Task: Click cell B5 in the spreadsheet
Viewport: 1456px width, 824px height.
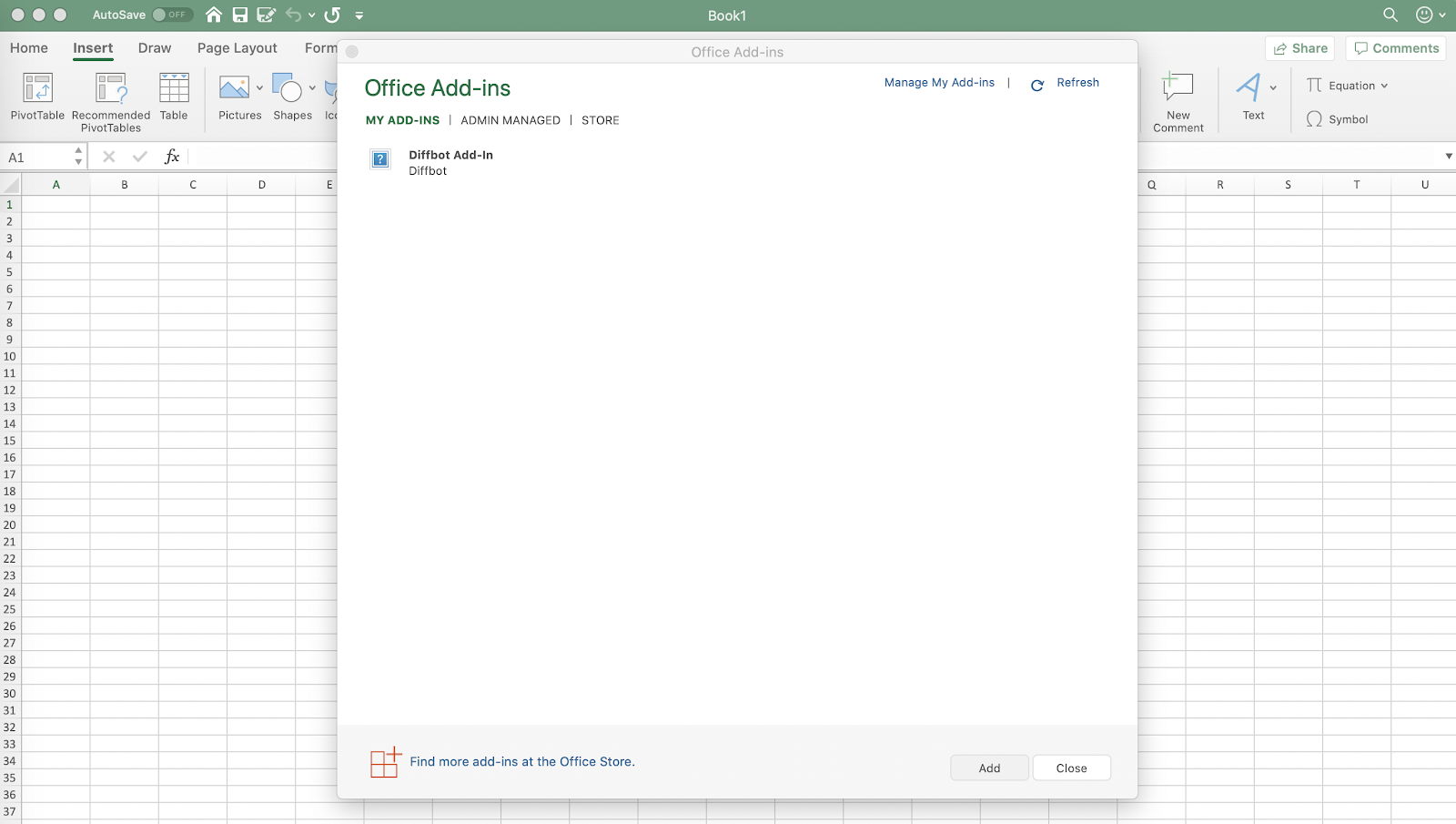Action: (125, 272)
